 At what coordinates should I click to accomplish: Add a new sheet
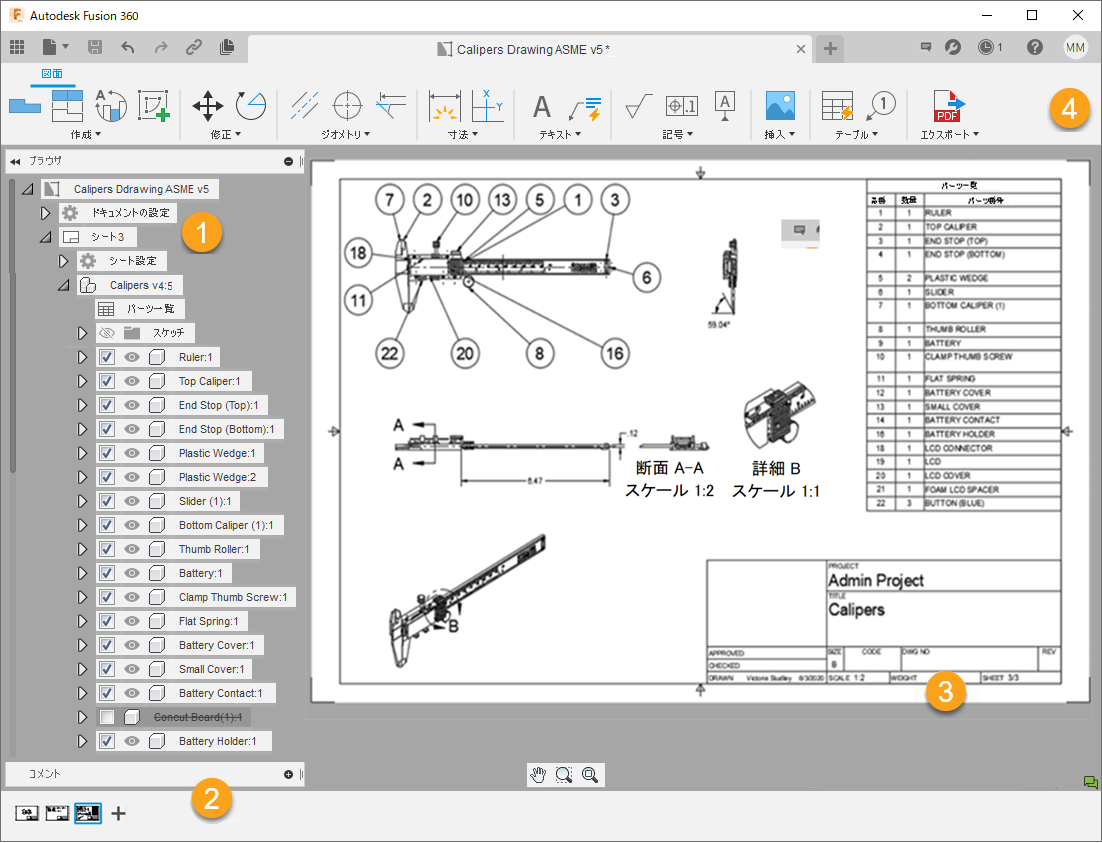coord(118,813)
